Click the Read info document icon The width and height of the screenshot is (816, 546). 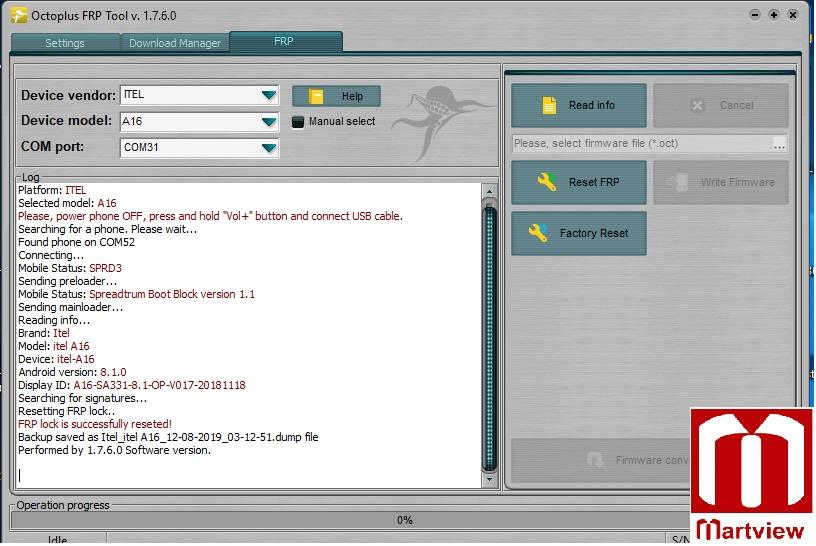click(549, 105)
